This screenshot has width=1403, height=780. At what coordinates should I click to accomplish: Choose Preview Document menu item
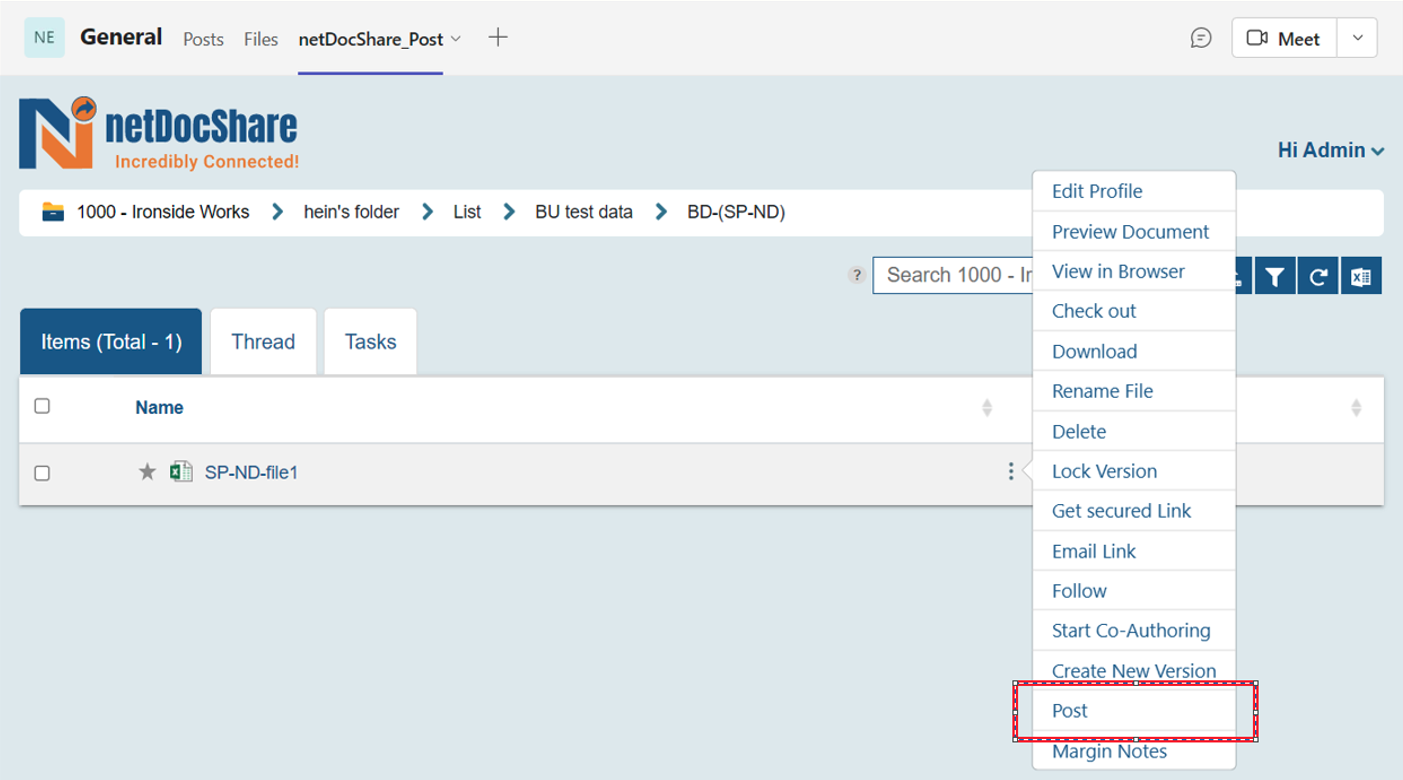(x=1134, y=231)
